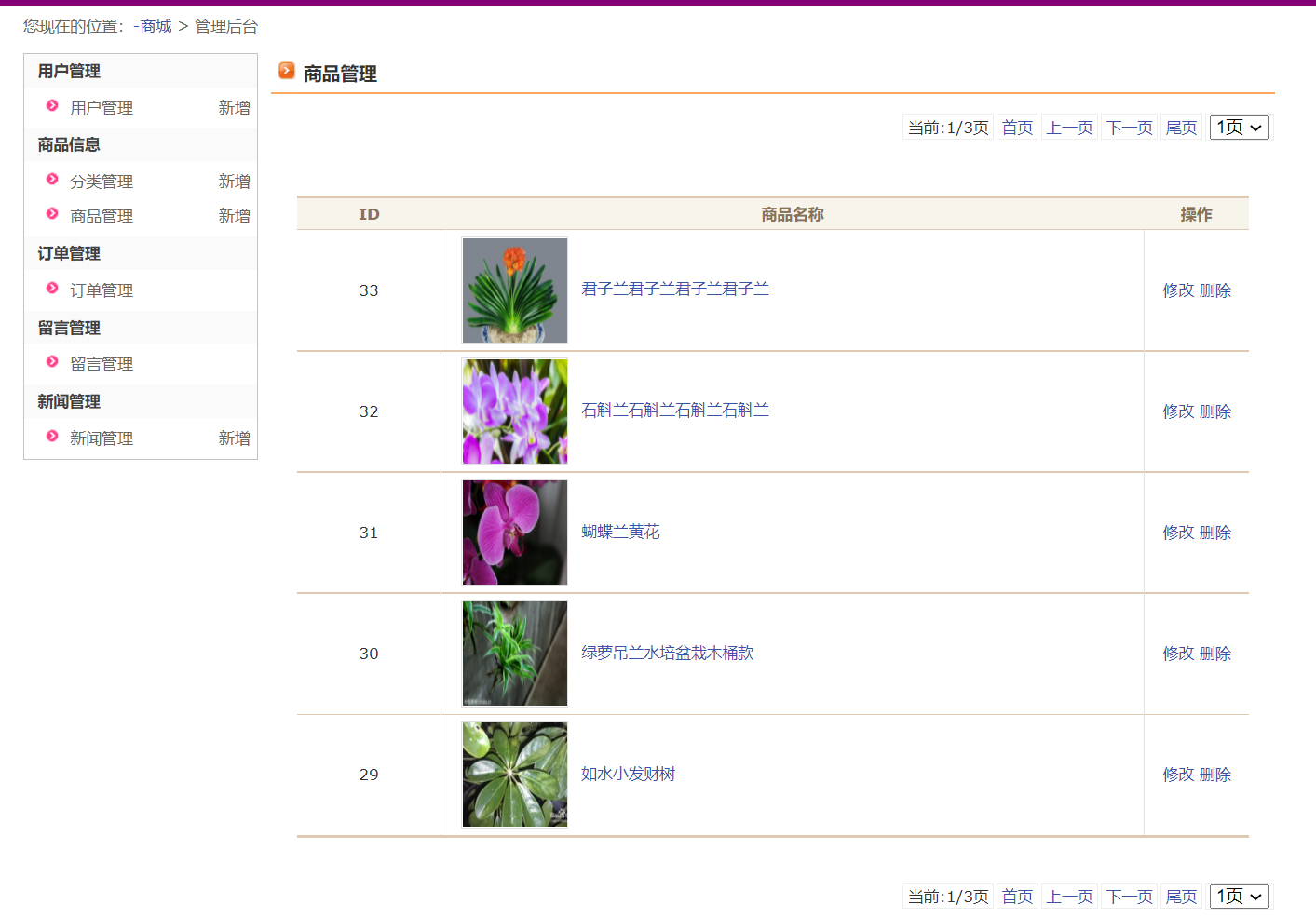Add a new user via 新增 beside 用户管理
This screenshot has height=917, width=1316.
click(x=235, y=108)
